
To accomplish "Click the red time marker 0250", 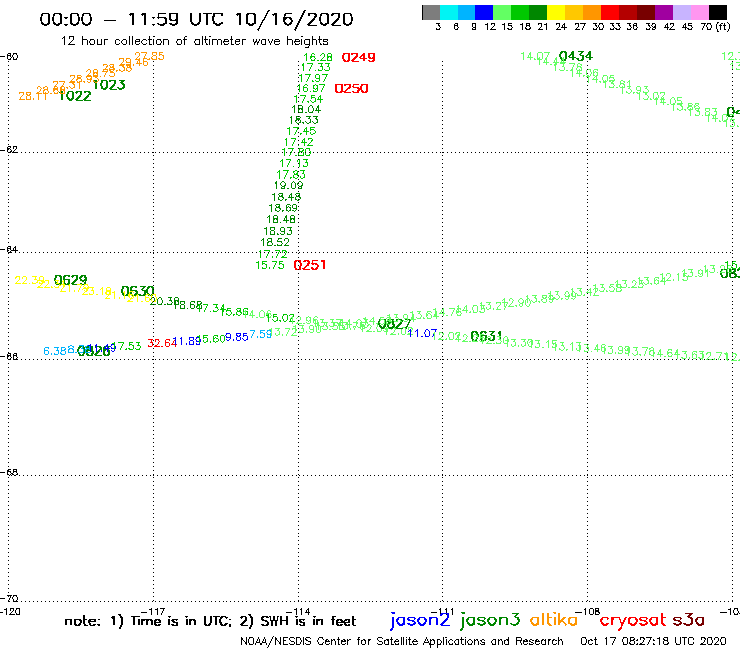I will tap(351, 89).
